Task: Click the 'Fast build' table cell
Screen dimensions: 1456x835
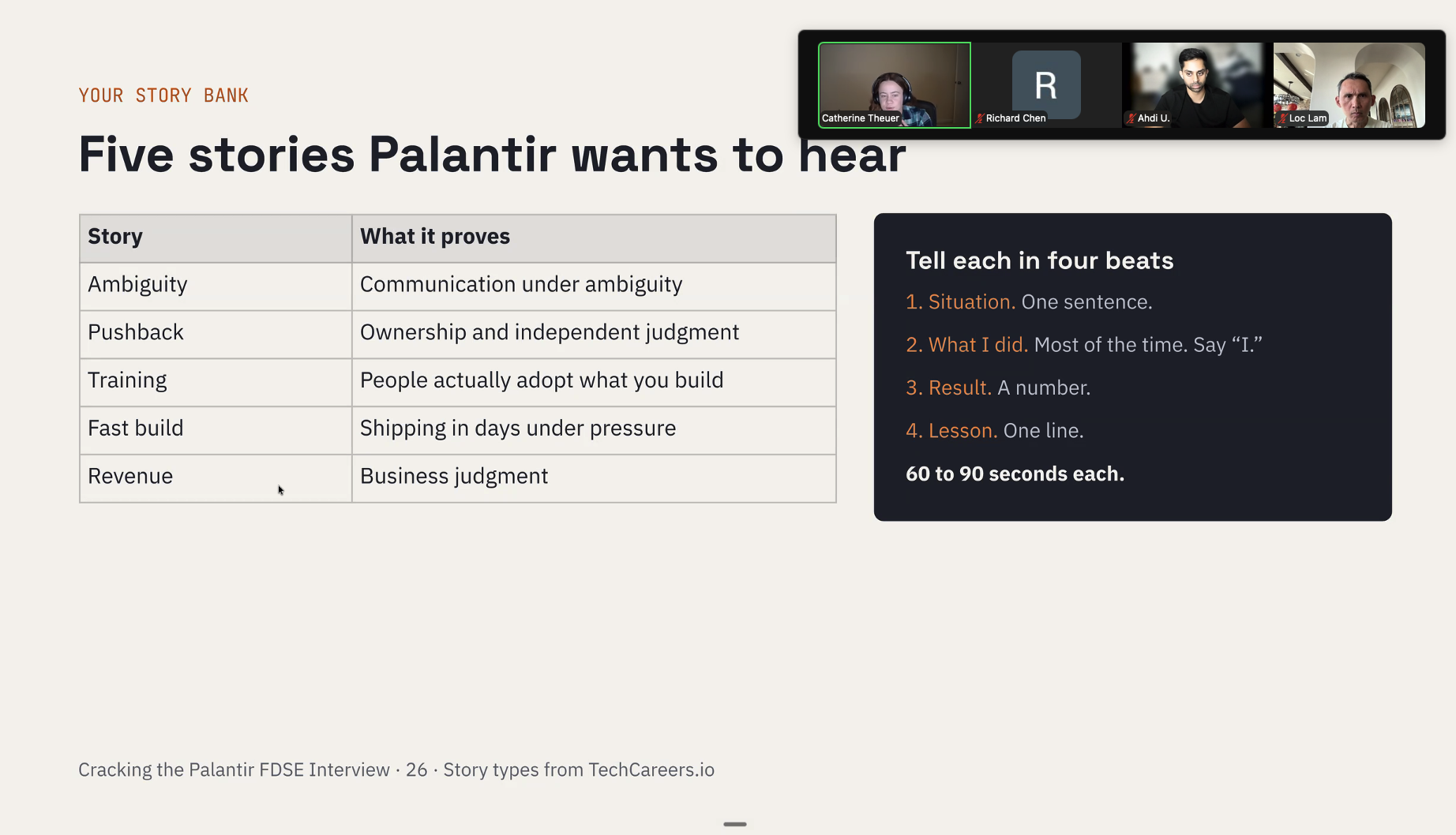Action: [x=216, y=430]
